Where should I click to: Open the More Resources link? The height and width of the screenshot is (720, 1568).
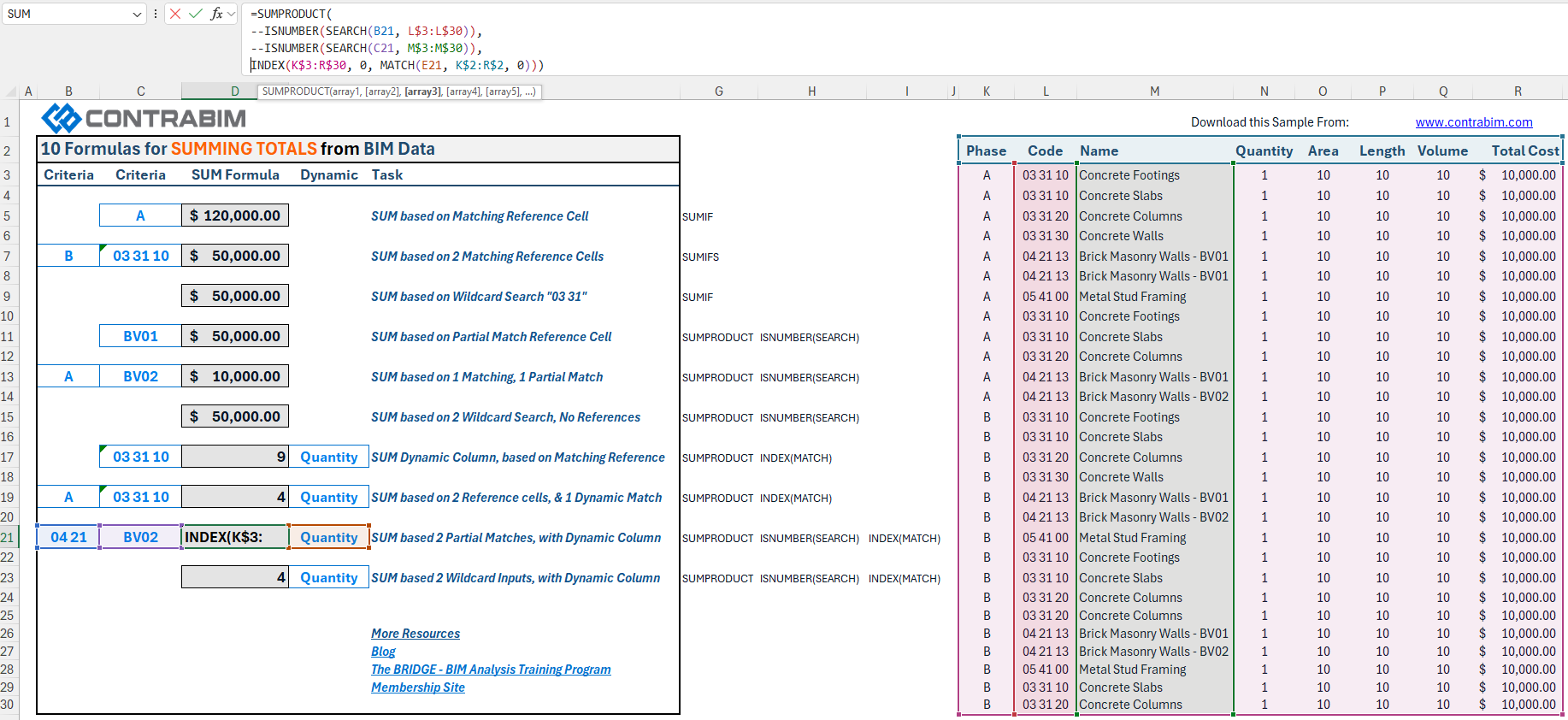tap(416, 634)
